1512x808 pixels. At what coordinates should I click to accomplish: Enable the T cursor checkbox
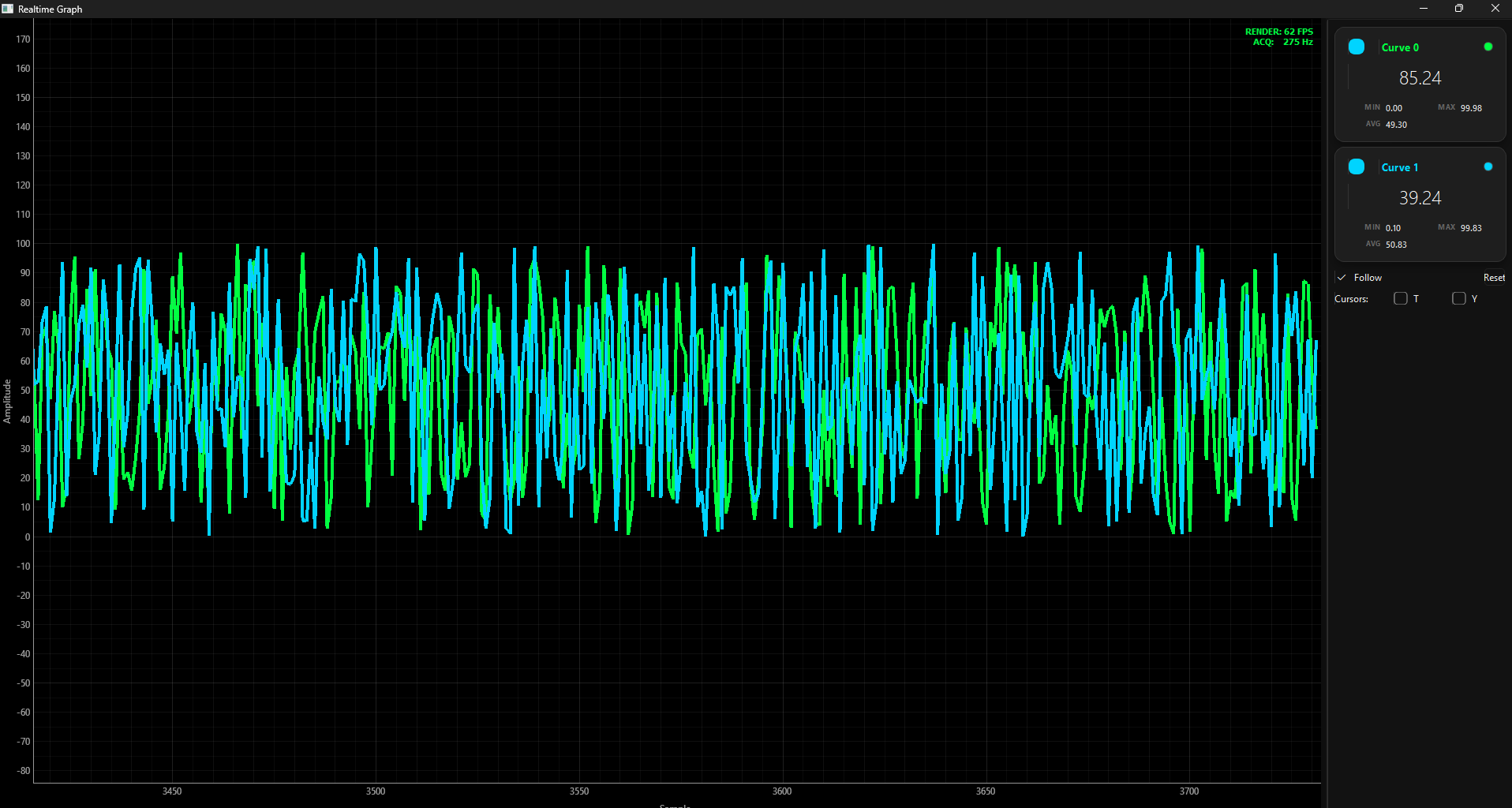1401,298
